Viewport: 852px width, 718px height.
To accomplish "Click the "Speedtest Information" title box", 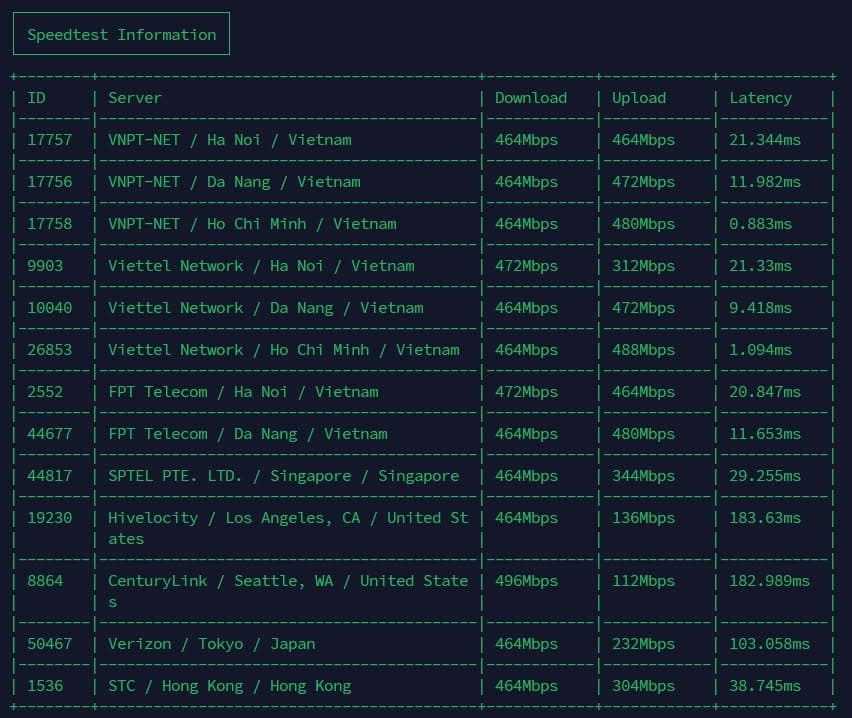I will pyautogui.click(x=121, y=34).
